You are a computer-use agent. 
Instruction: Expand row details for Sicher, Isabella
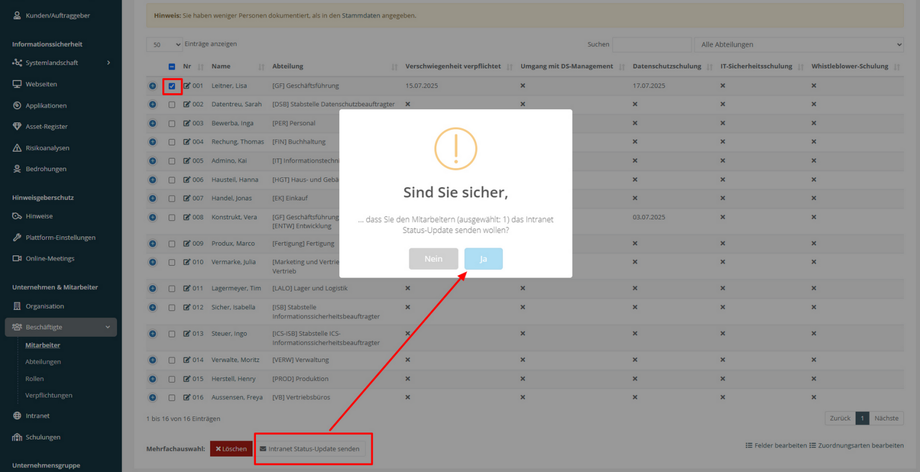[153, 307]
